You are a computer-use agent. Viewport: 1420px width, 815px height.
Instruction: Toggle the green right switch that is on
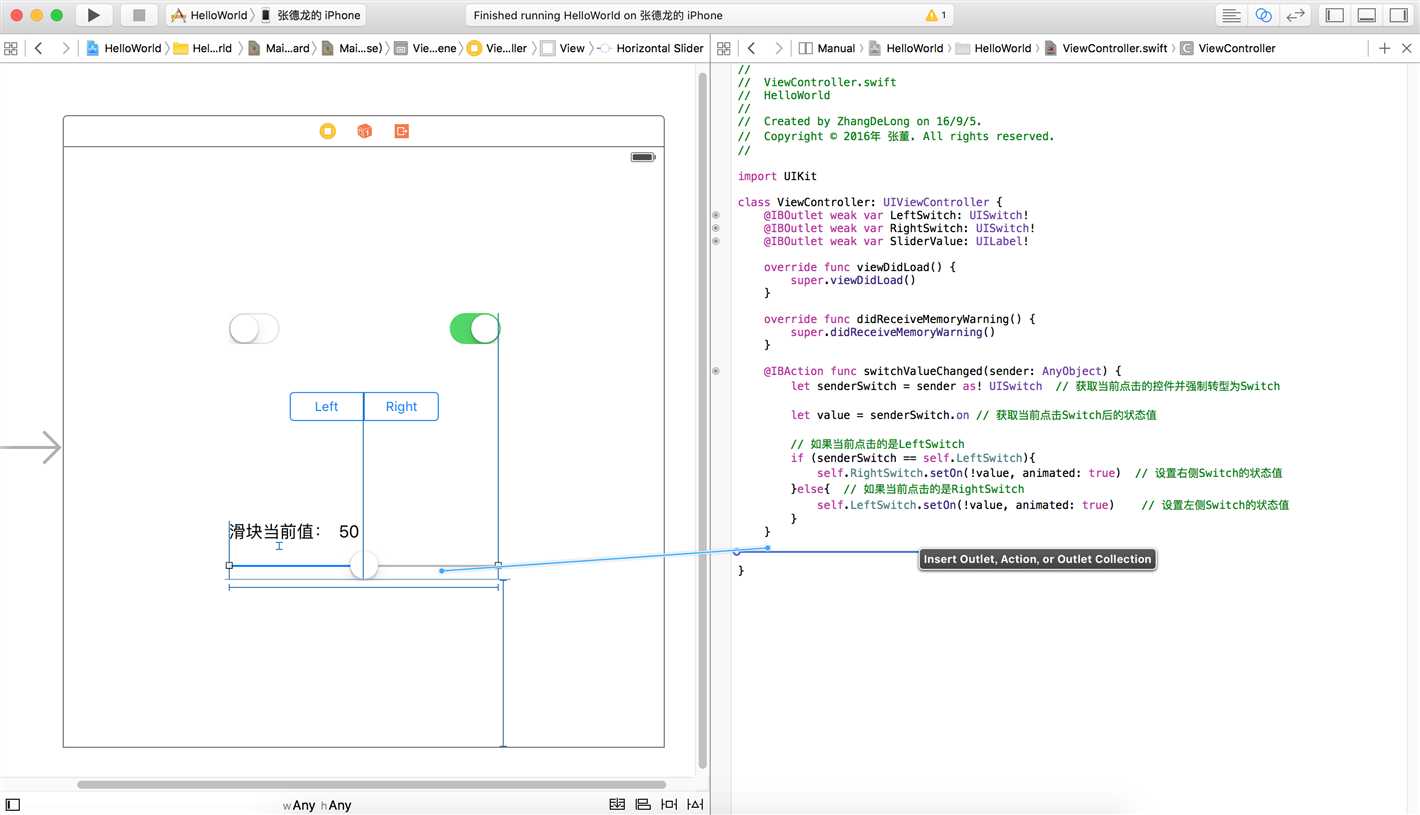474,328
